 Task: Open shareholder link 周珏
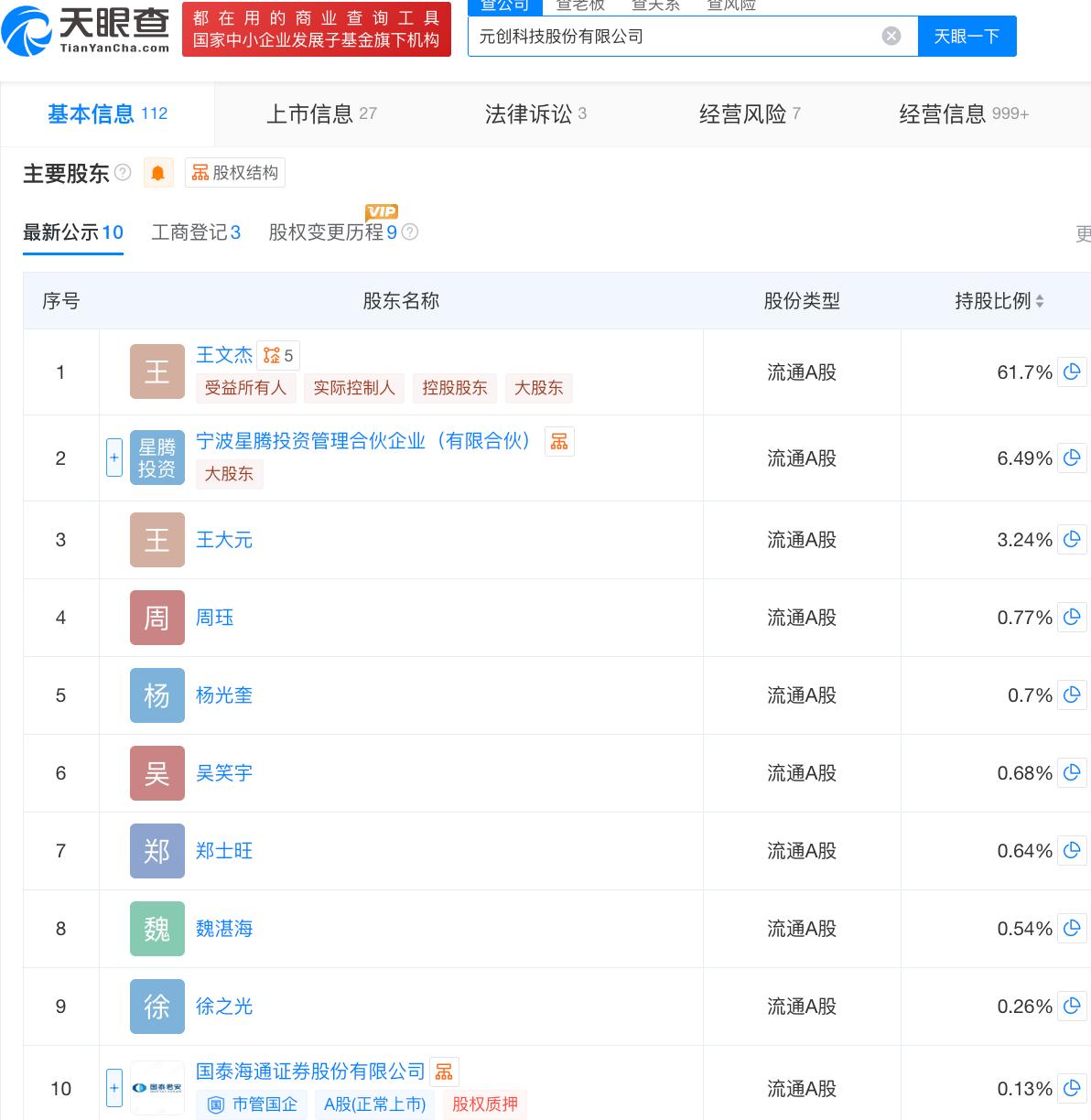click(215, 618)
